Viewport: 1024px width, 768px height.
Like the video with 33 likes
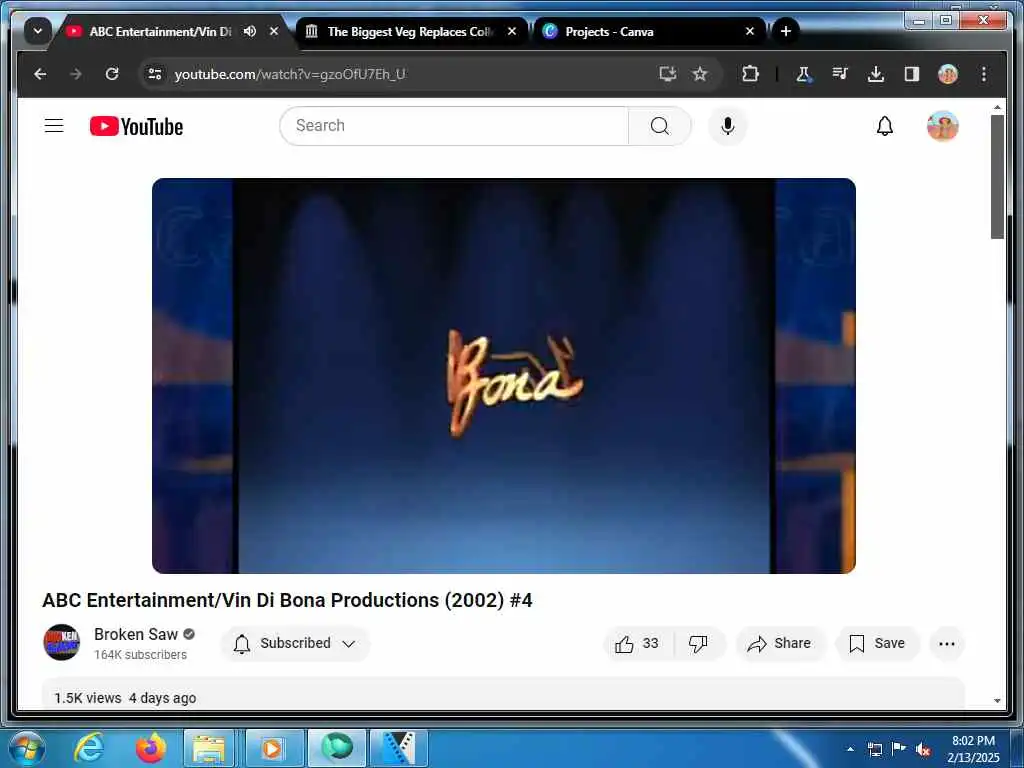(x=637, y=644)
